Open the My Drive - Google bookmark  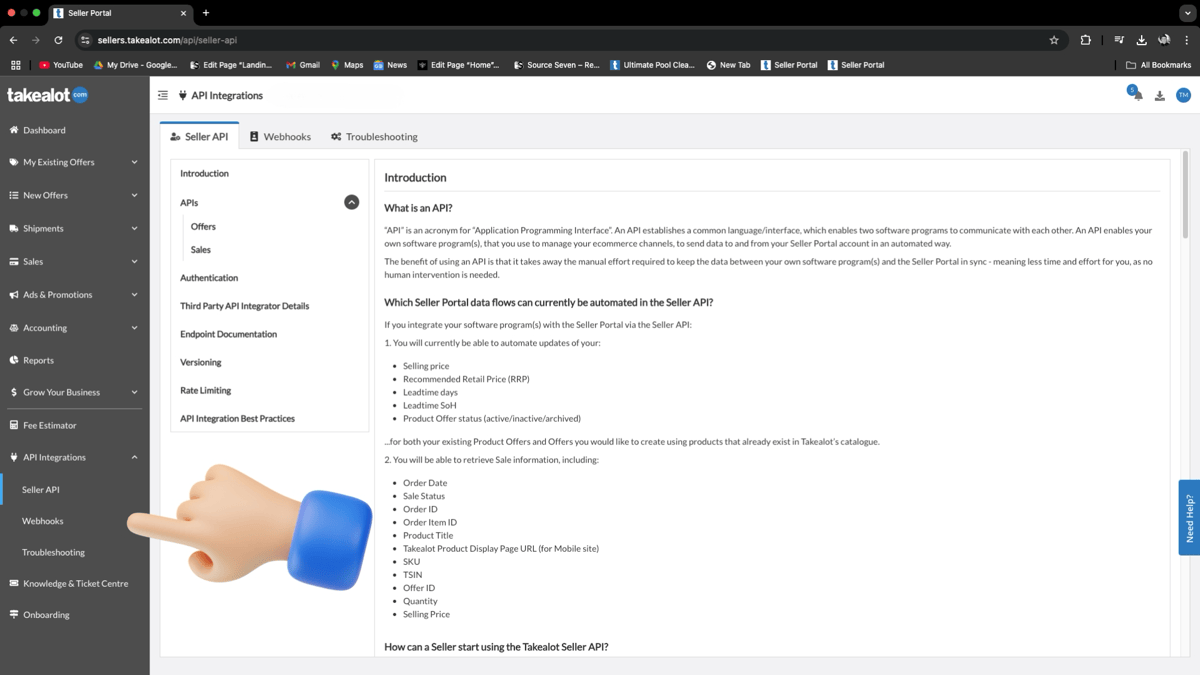[135, 65]
